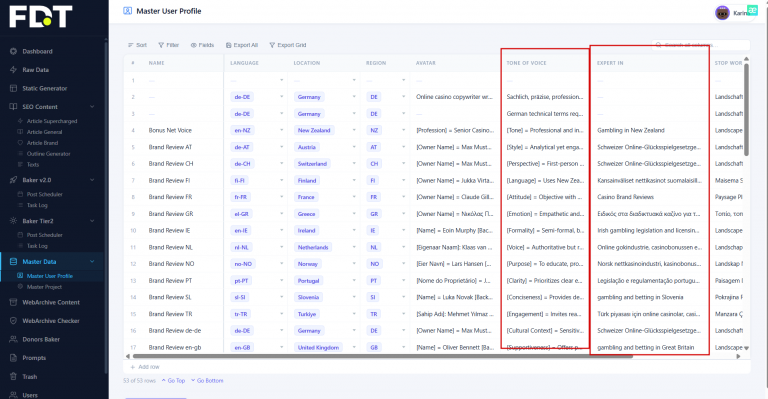Viewport: 768px width, 399px height.
Task: Click the Sort toolbar button
Action: [137, 45]
